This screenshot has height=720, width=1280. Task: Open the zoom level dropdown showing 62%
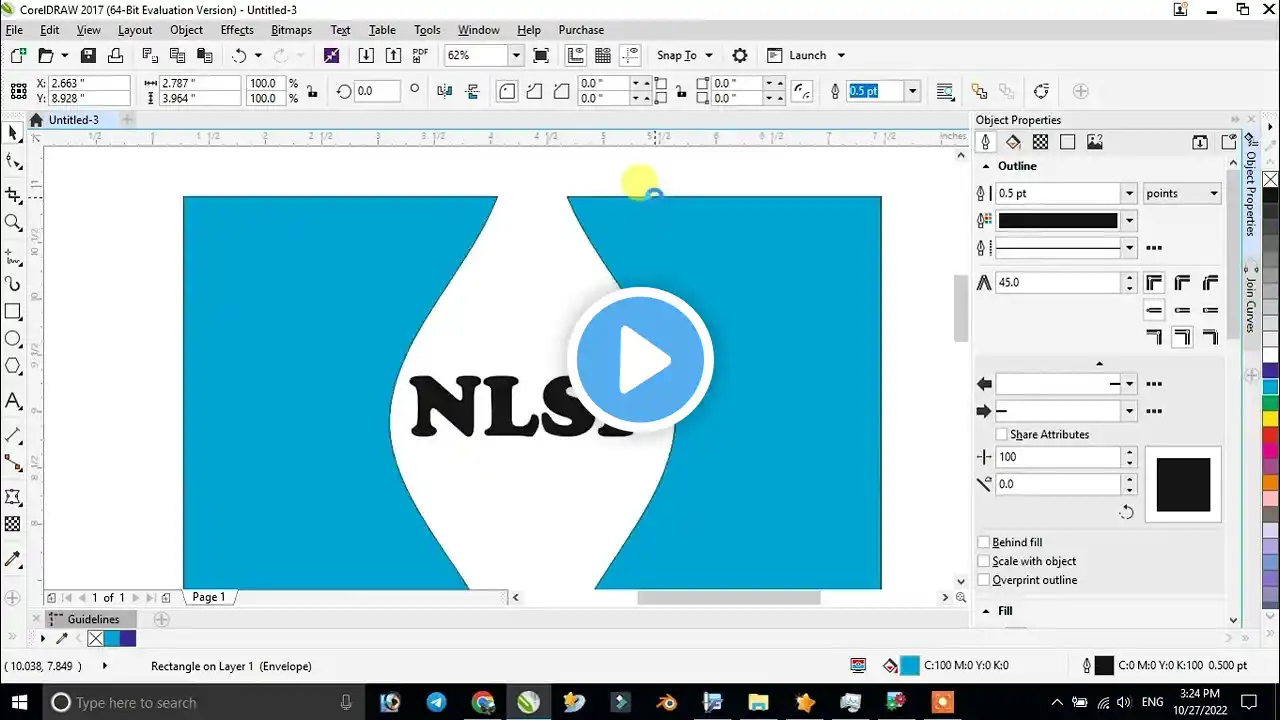tap(516, 56)
